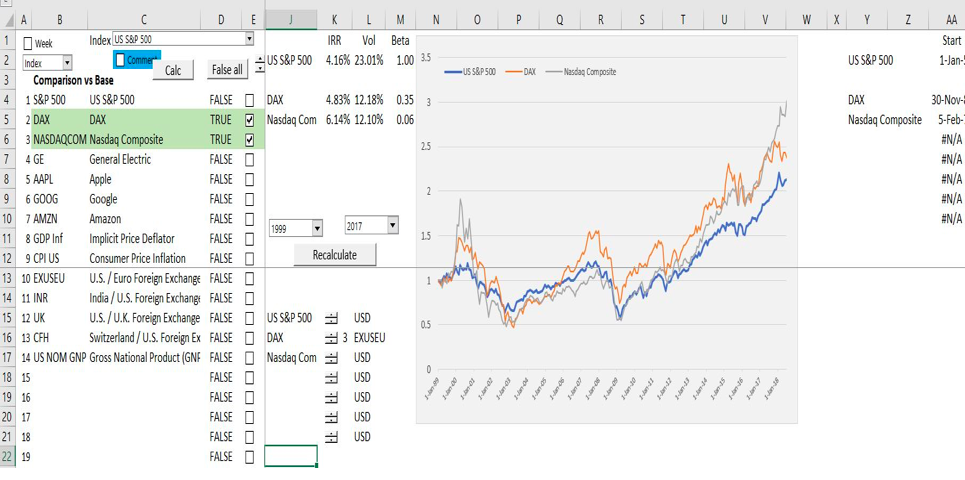This screenshot has width=965, height=480.
Task: Click the Recalculate button
Action: click(334, 255)
